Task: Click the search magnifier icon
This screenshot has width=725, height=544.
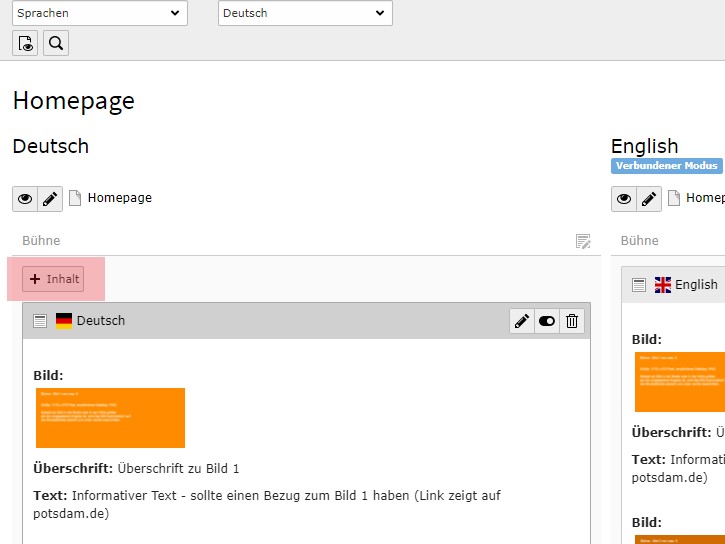Action: [56, 43]
